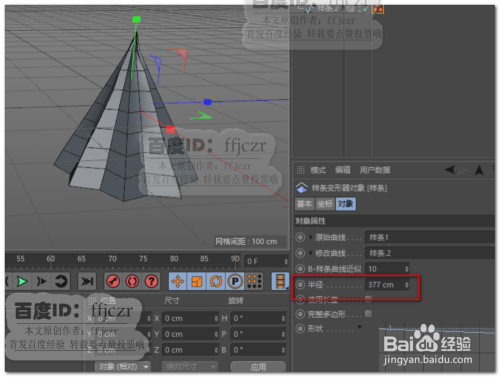
Task: Open the 绝对尺寸 dropdown
Action: (190, 367)
